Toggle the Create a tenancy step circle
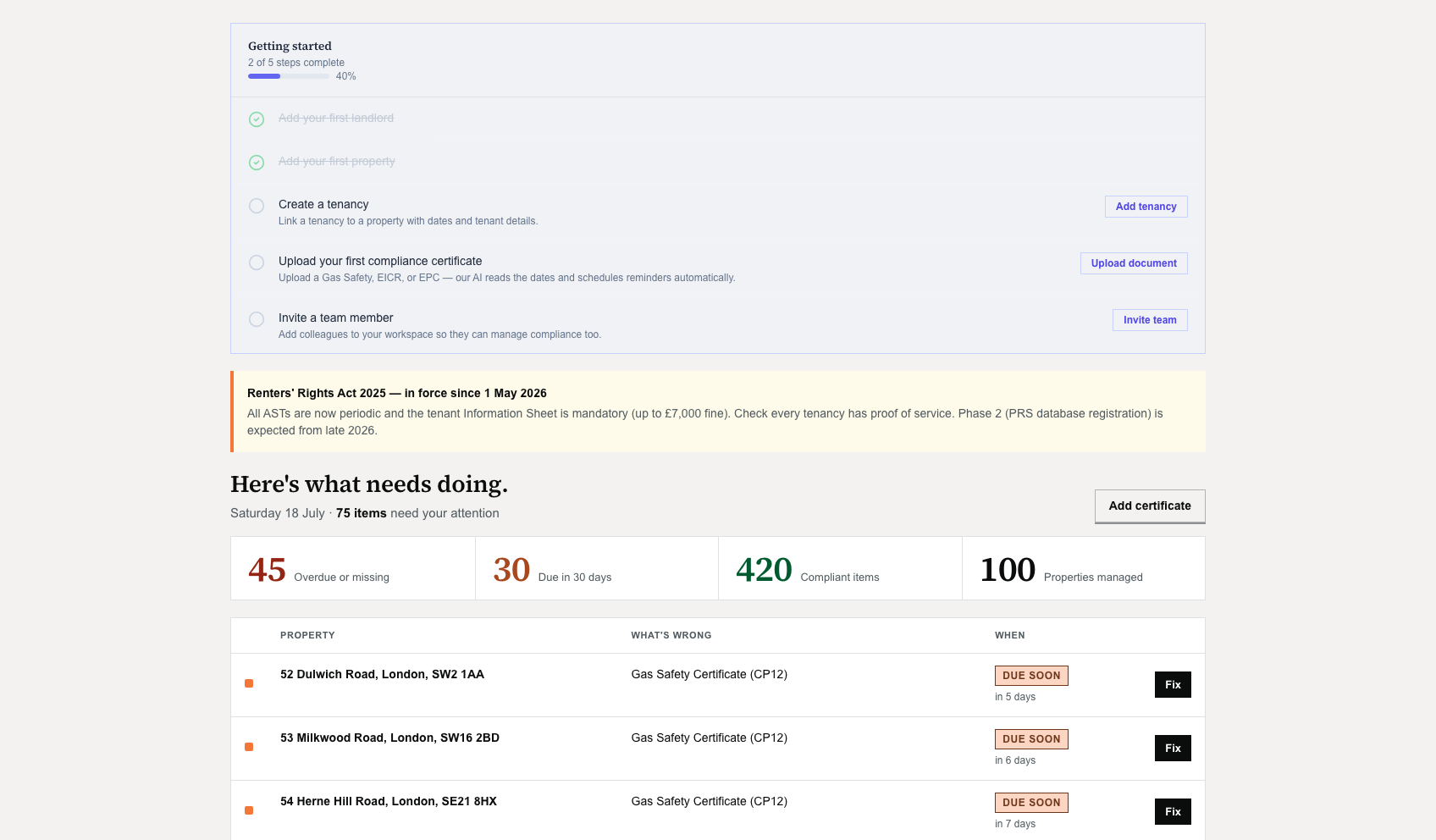 pos(257,206)
